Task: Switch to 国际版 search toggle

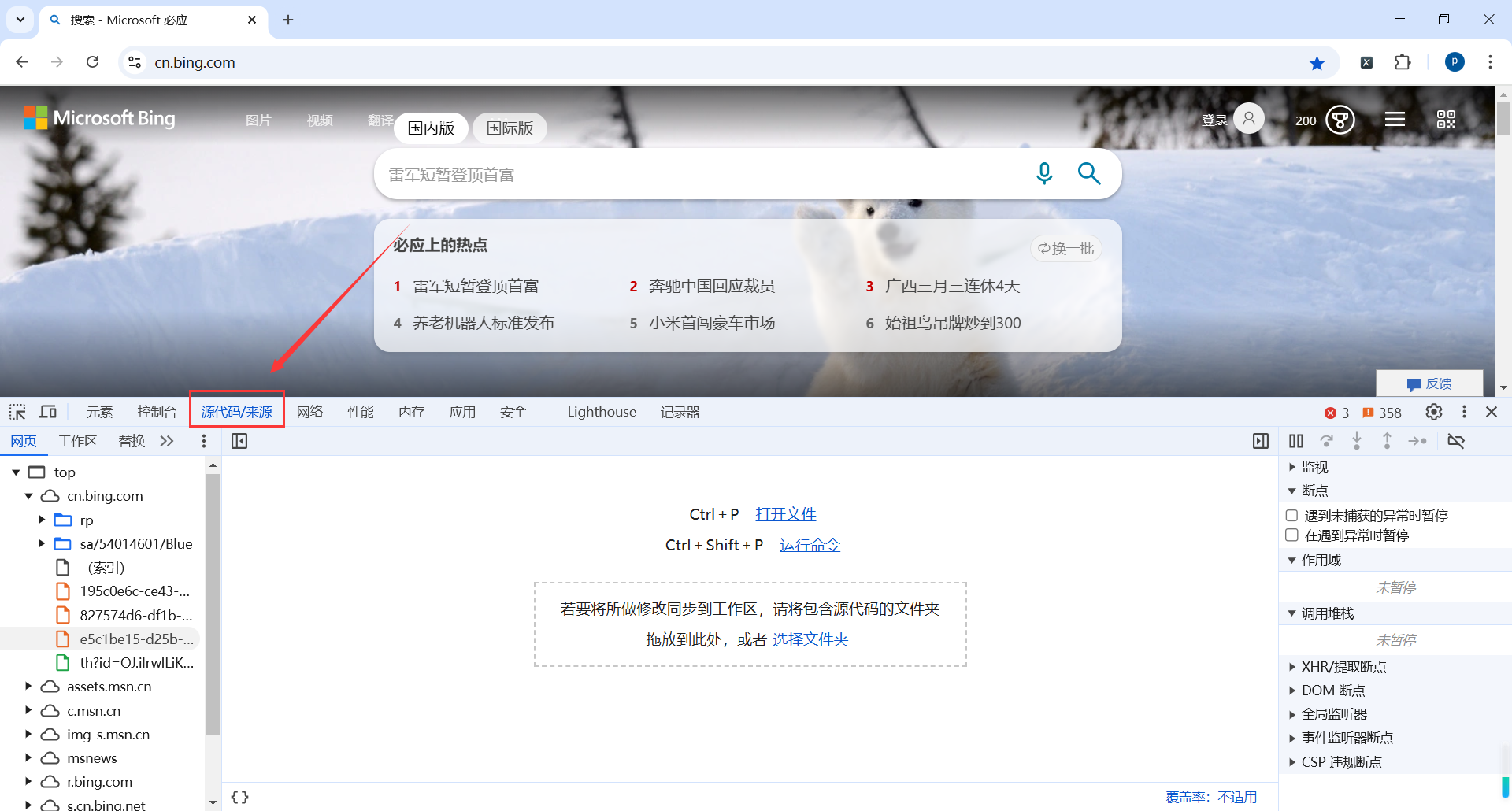Action: coord(510,128)
